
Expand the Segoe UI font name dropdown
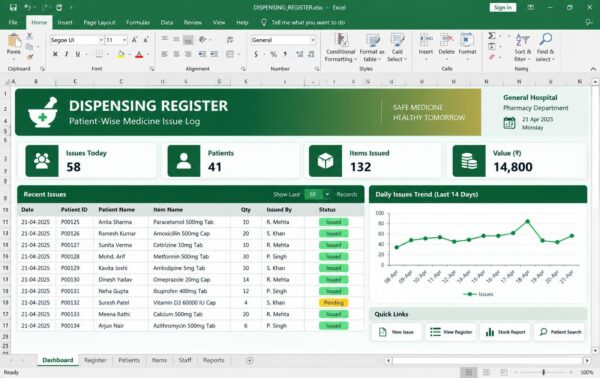point(101,40)
